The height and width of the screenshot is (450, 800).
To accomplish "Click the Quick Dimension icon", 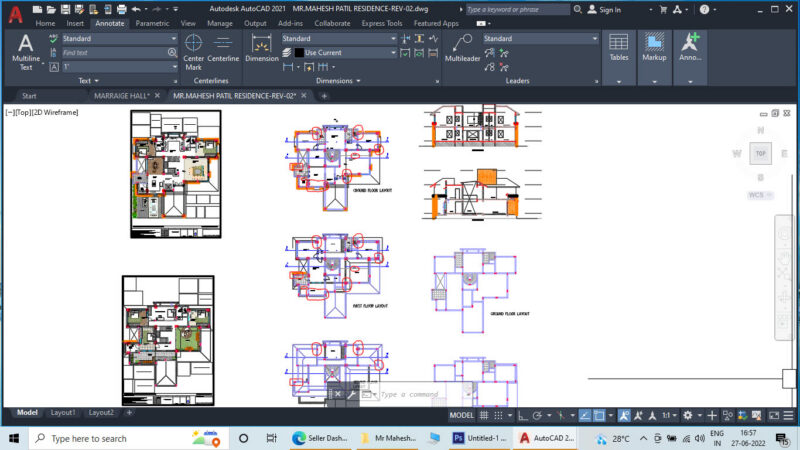I will click(309, 67).
